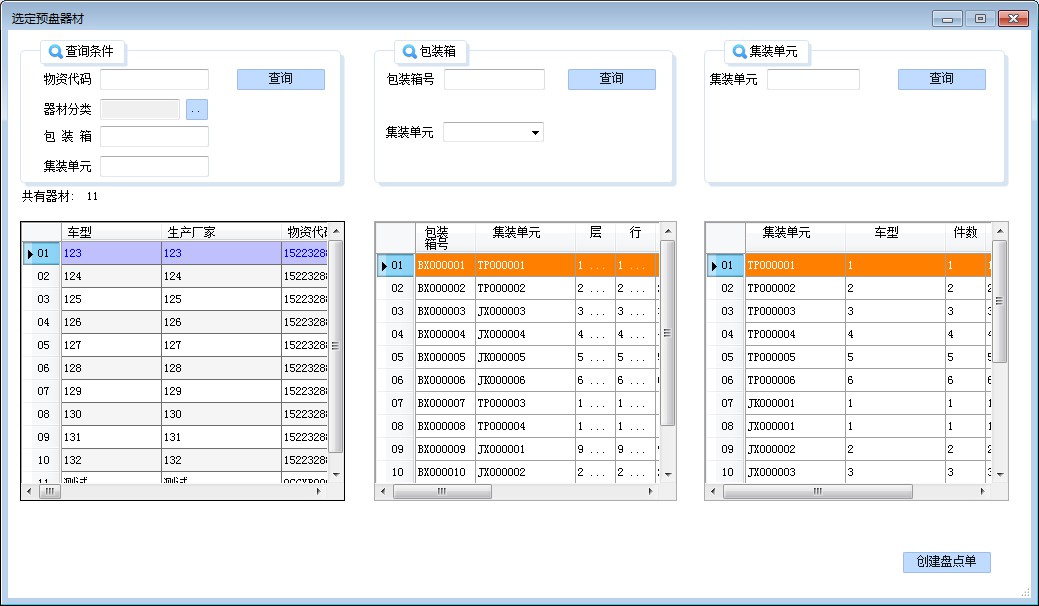The height and width of the screenshot is (606, 1039).
Task: Click the browse button beside 器材分类
Action: point(197,109)
